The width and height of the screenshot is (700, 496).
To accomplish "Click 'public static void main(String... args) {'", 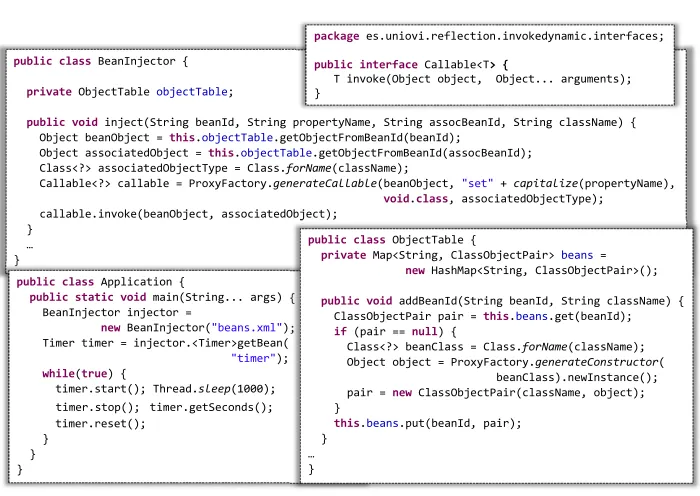I will (162, 297).
